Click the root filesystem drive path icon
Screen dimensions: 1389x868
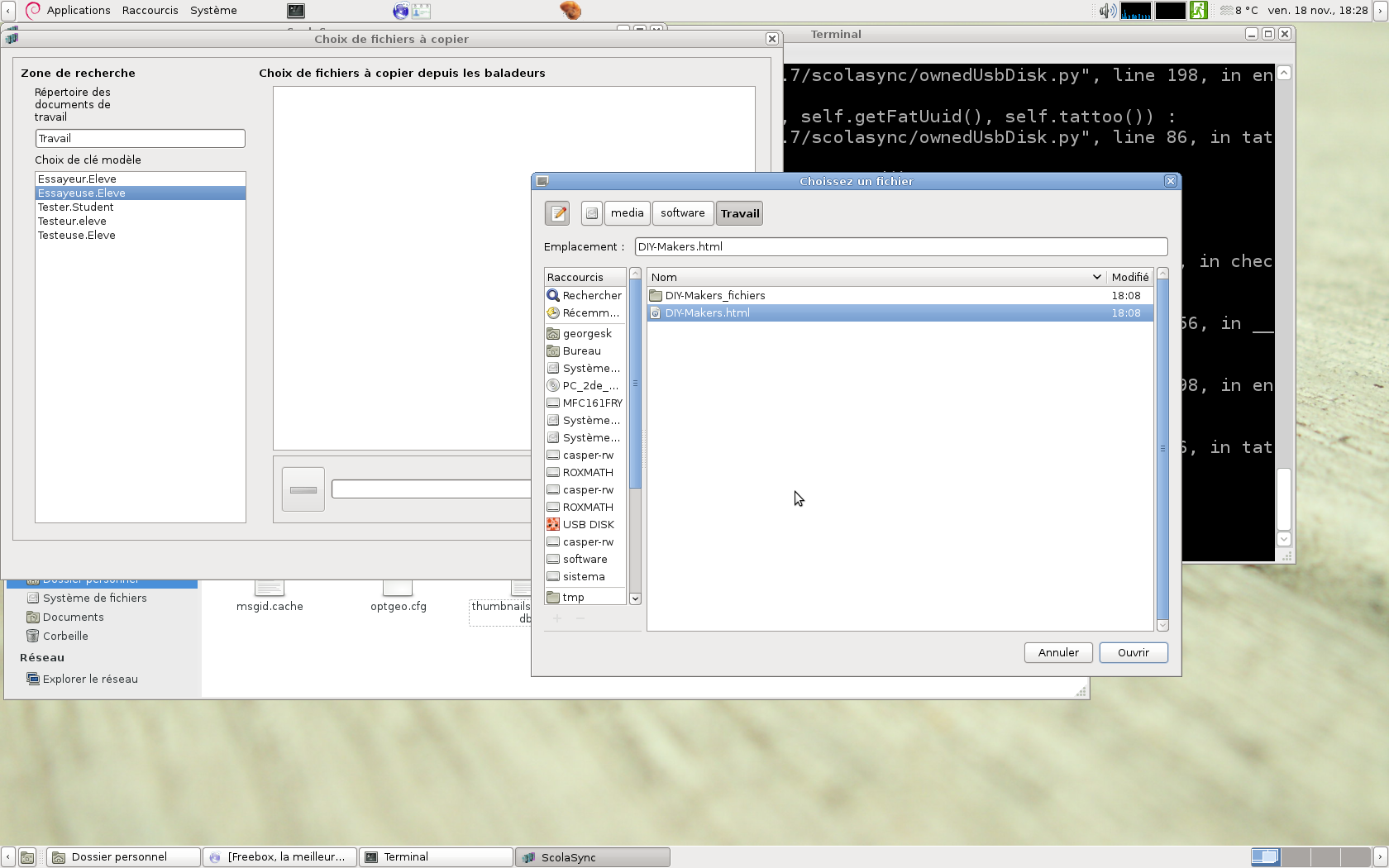point(591,213)
